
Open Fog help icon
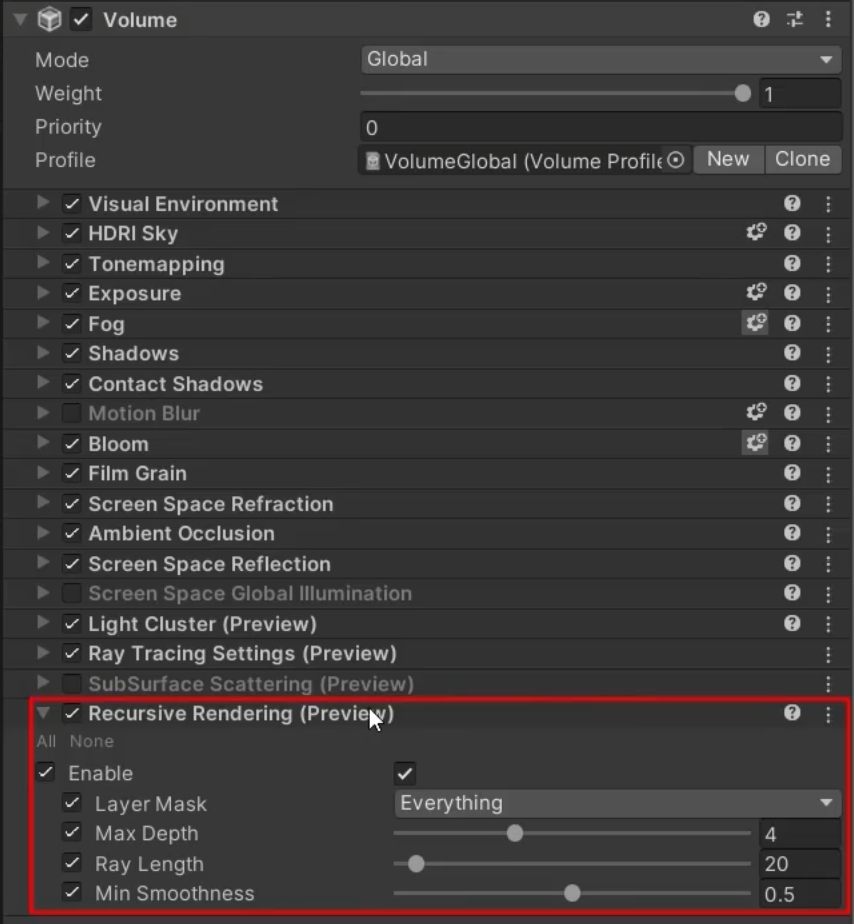(x=792, y=323)
